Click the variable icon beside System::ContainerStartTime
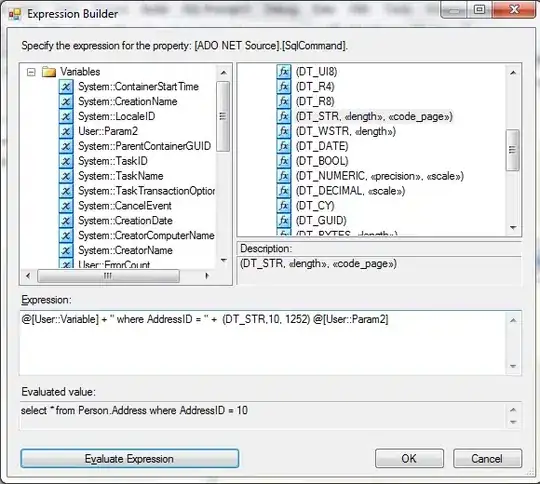Screen dimensions: 540x484 [x=66, y=86]
